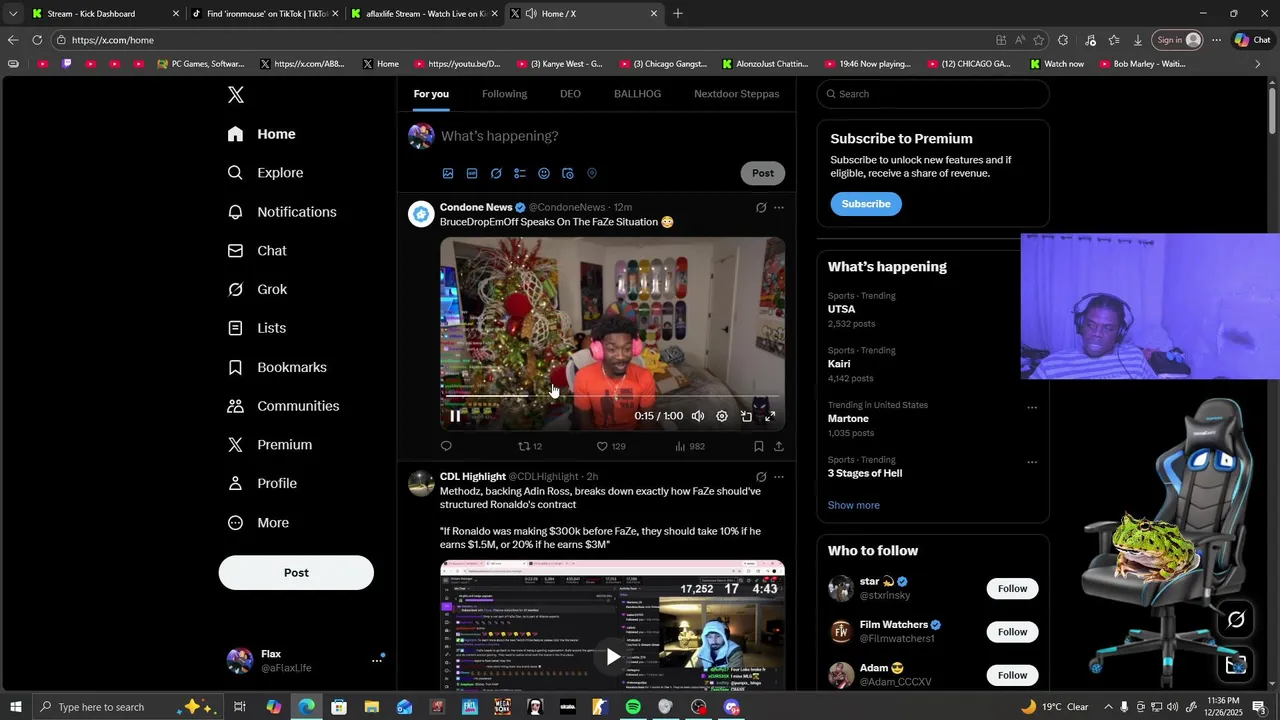Schedule the post from composer toolbar
The height and width of the screenshot is (720, 1280).
(x=568, y=173)
